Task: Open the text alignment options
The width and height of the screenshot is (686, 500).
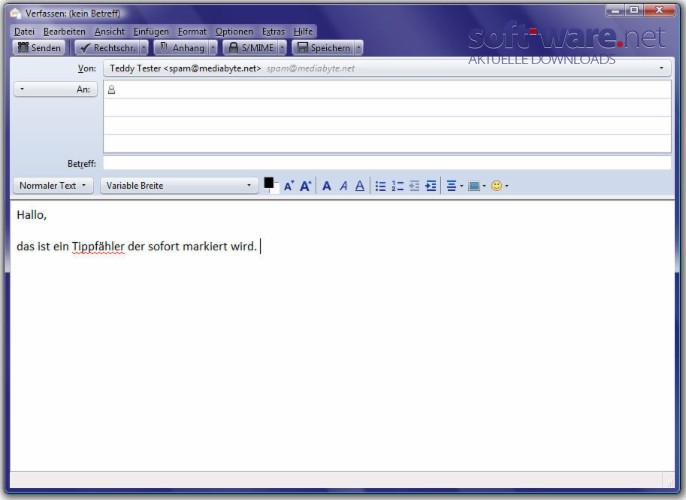Action: tap(455, 186)
